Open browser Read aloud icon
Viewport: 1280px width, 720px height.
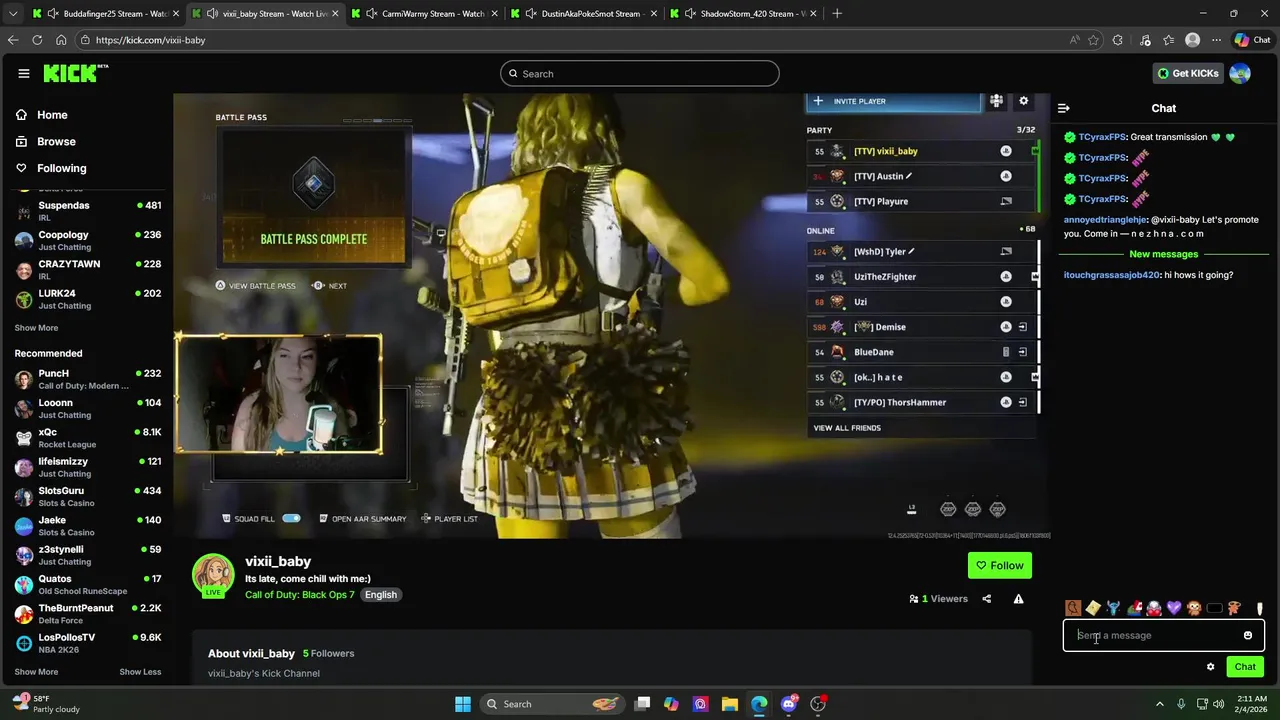(x=1074, y=40)
